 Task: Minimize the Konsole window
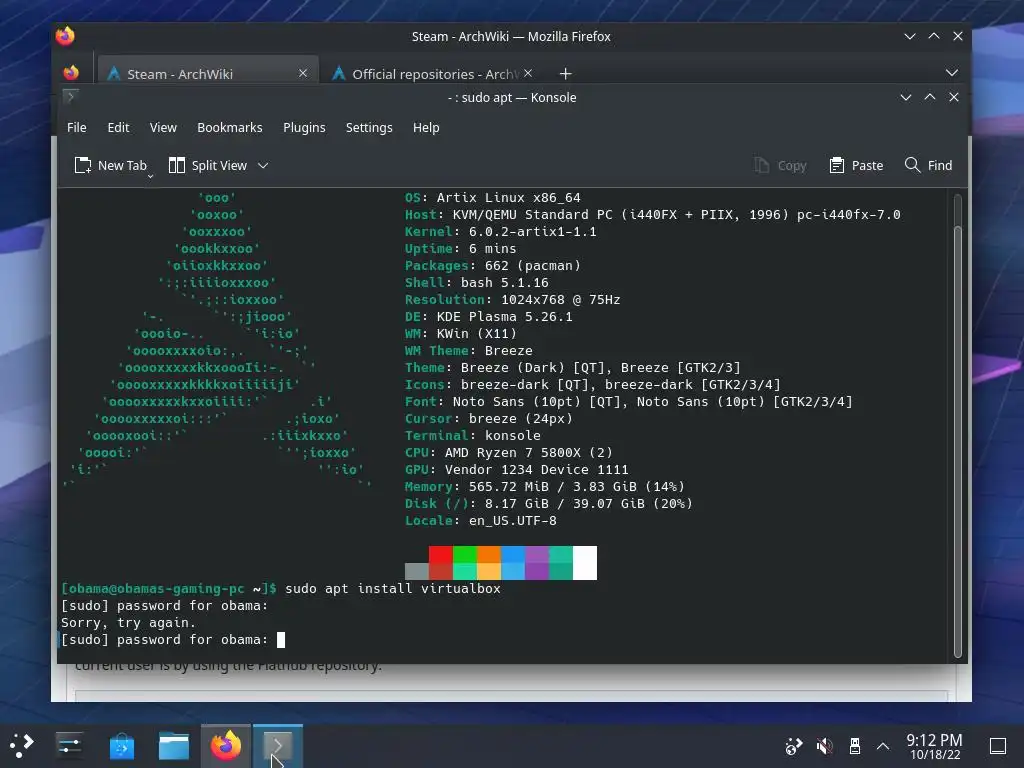click(906, 97)
